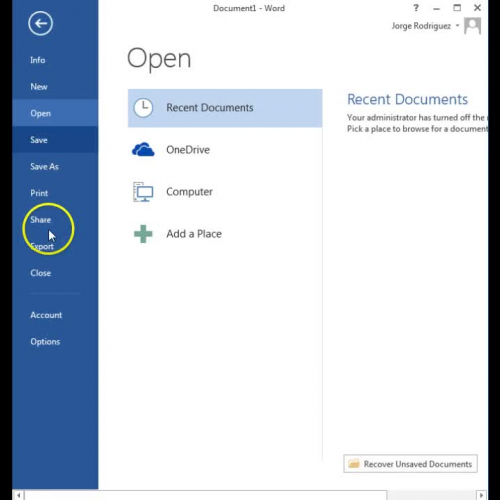Click the OneDrive cloud icon
500x500 pixels.
(143, 150)
